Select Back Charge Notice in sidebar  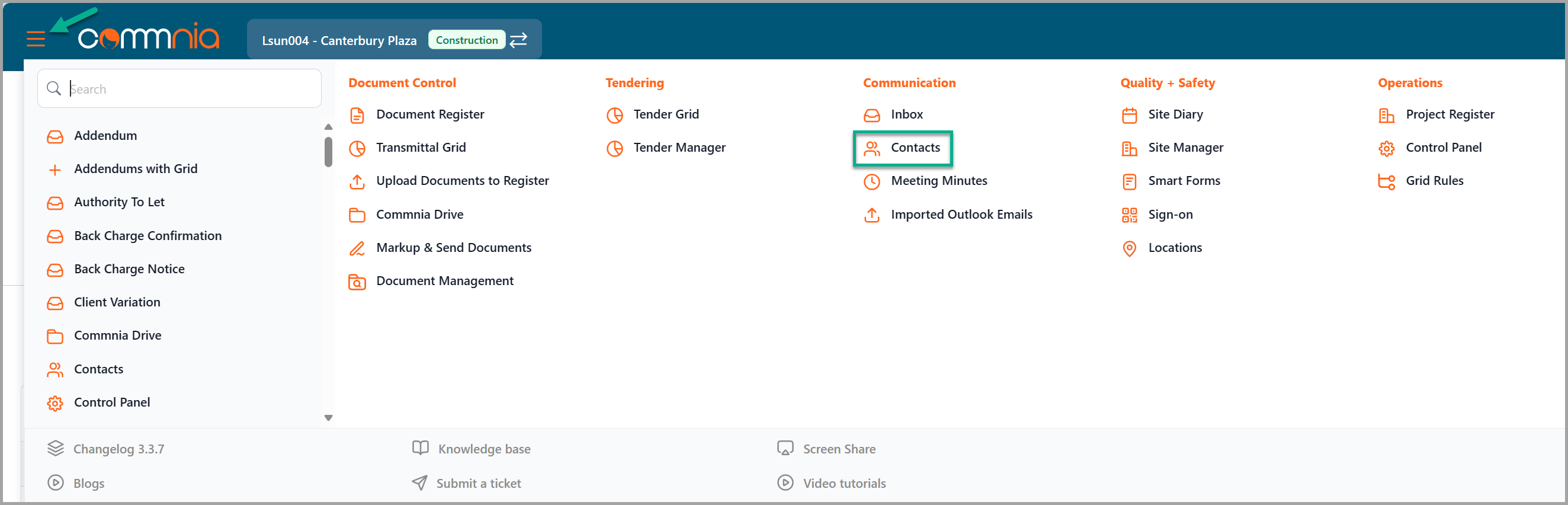click(129, 269)
